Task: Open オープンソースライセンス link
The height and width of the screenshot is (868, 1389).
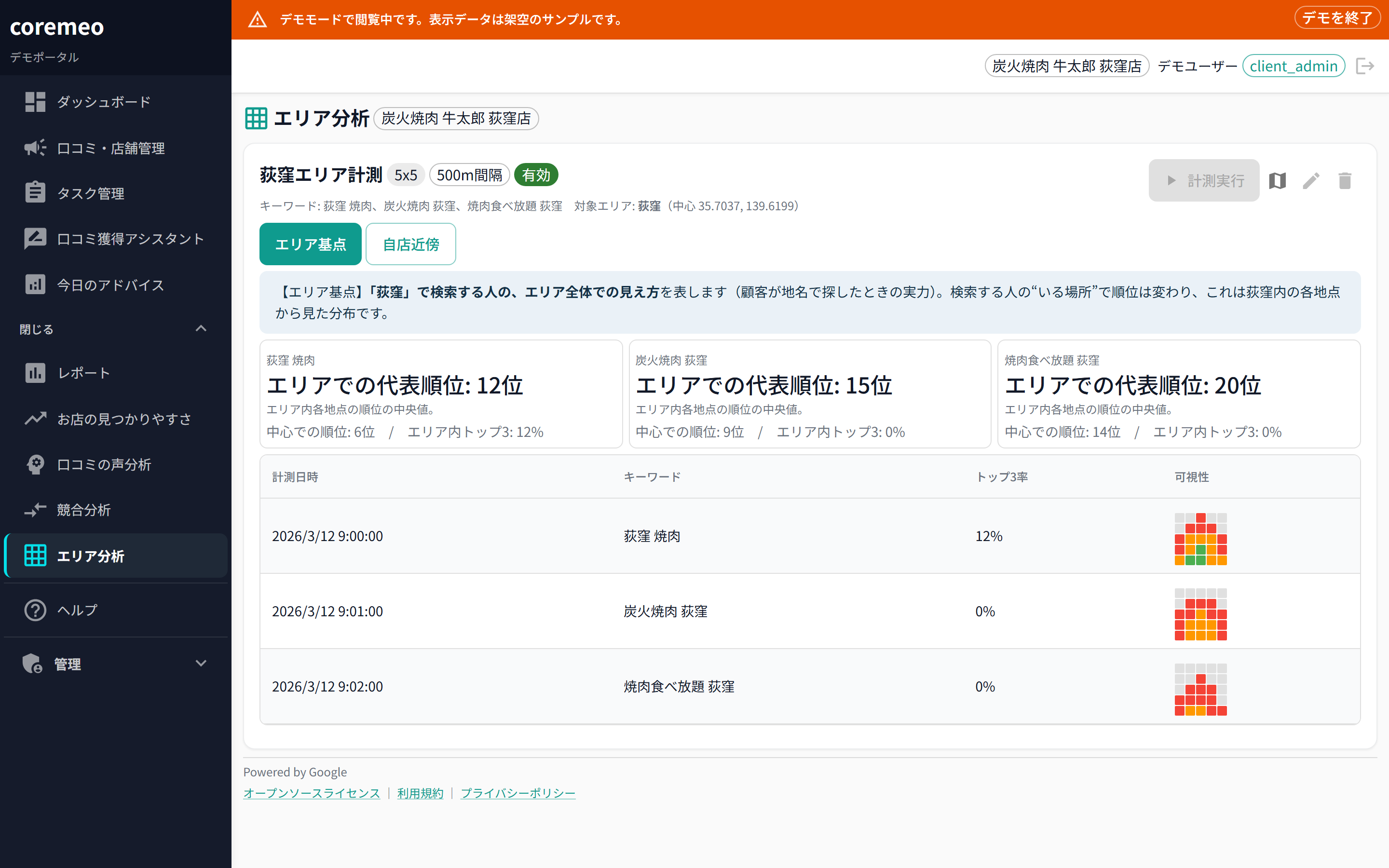Action: [312, 793]
